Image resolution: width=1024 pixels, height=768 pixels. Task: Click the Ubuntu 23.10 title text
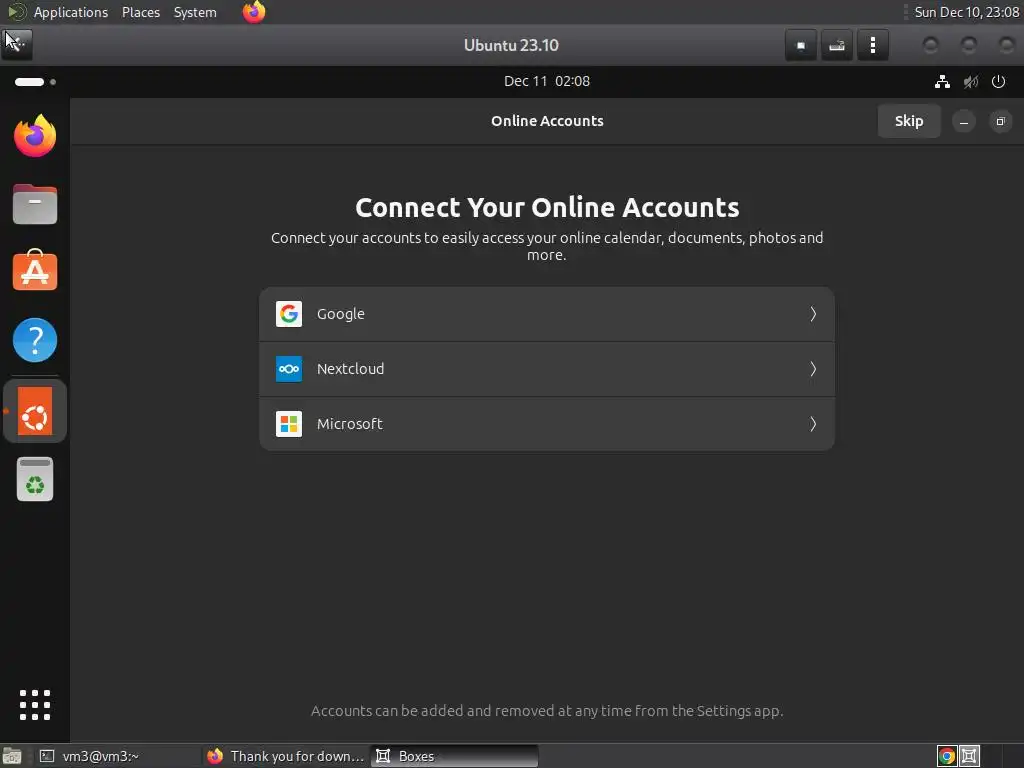pyautogui.click(x=511, y=45)
